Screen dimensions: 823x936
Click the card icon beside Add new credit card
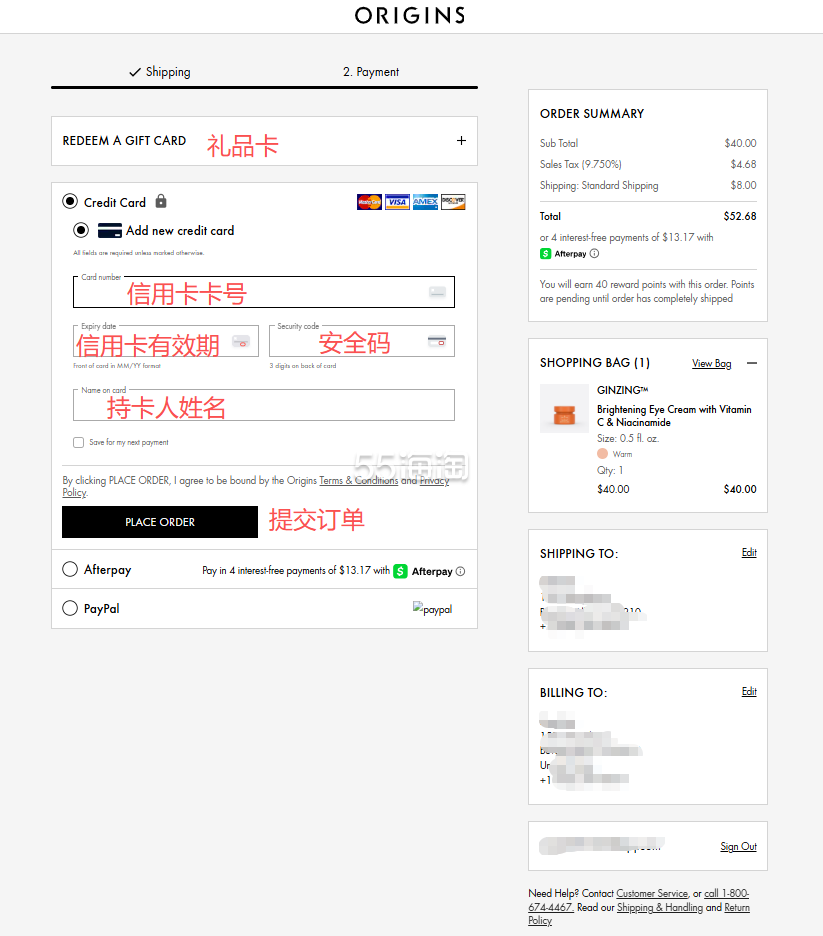(x=110, y=230)
